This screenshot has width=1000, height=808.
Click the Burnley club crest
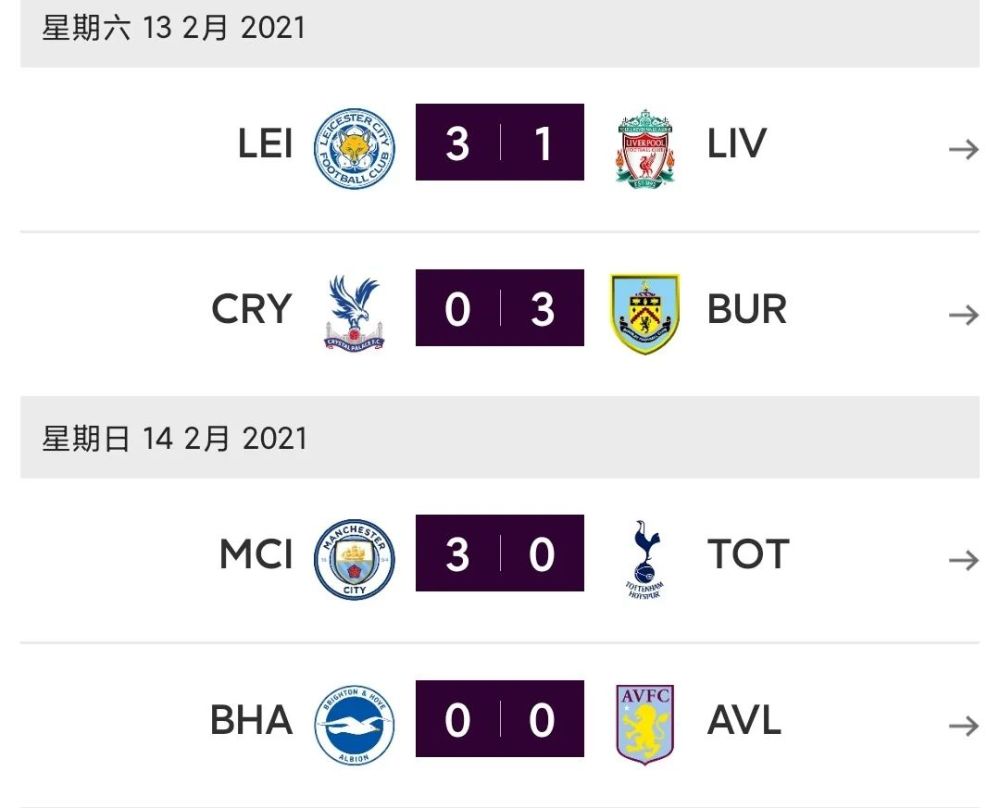click(x=645, y=314)
